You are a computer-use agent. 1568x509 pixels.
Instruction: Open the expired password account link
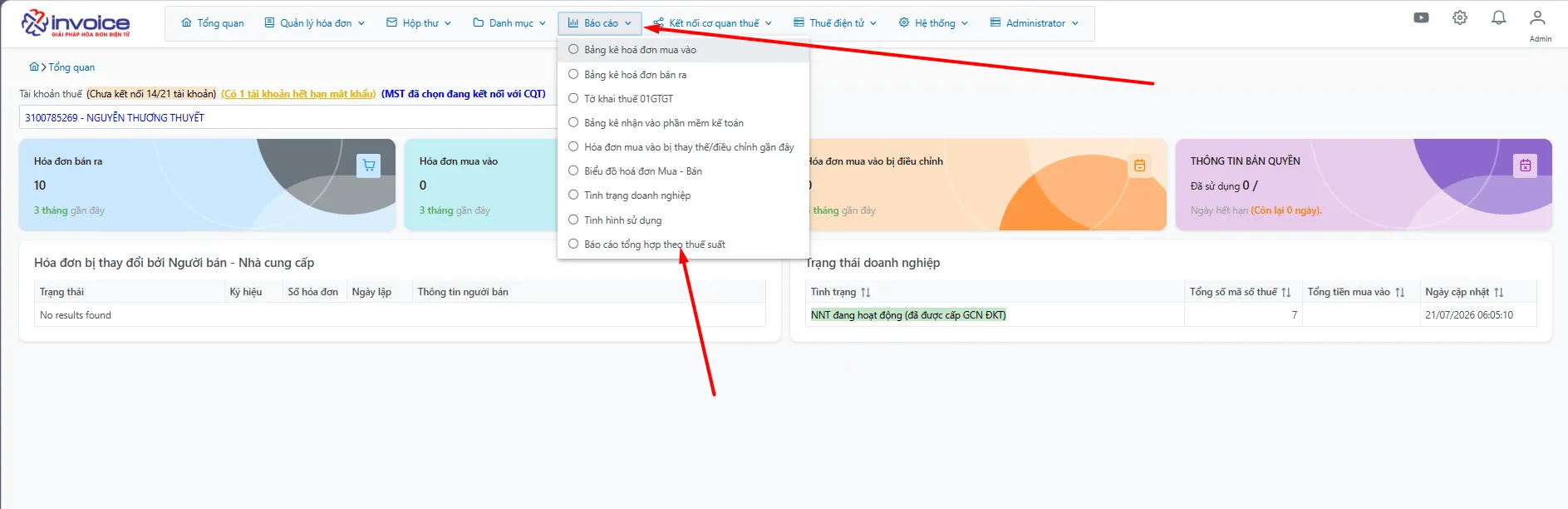298,94
